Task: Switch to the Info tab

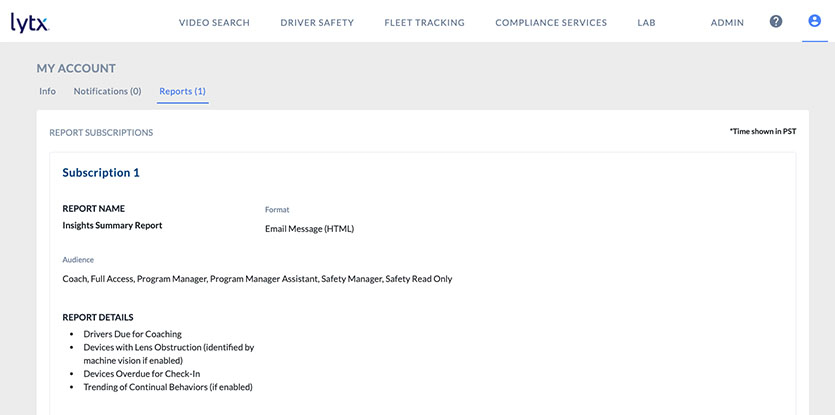Action: 47,91
